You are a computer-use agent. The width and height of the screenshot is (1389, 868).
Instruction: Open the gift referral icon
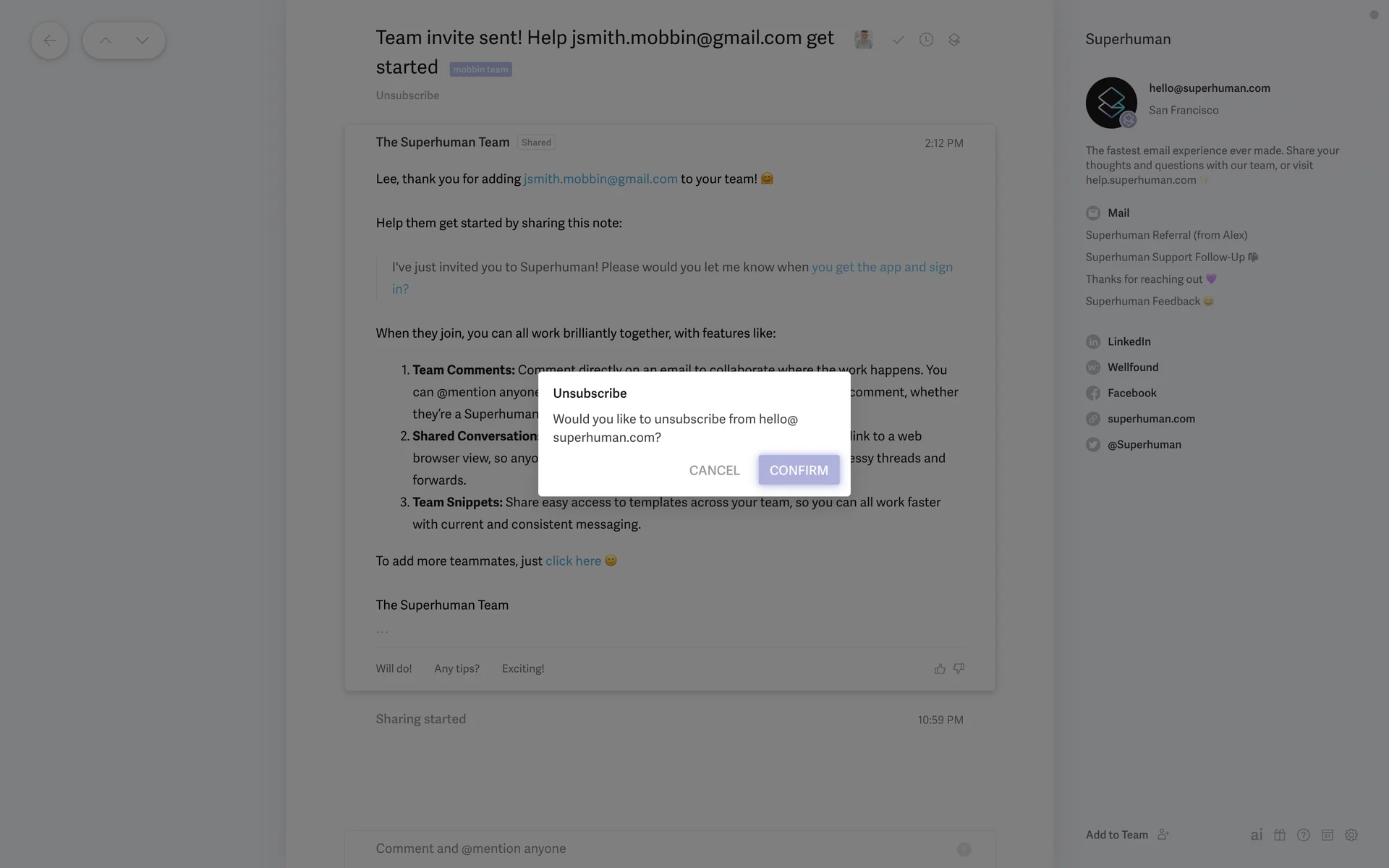pos(1280,835)
